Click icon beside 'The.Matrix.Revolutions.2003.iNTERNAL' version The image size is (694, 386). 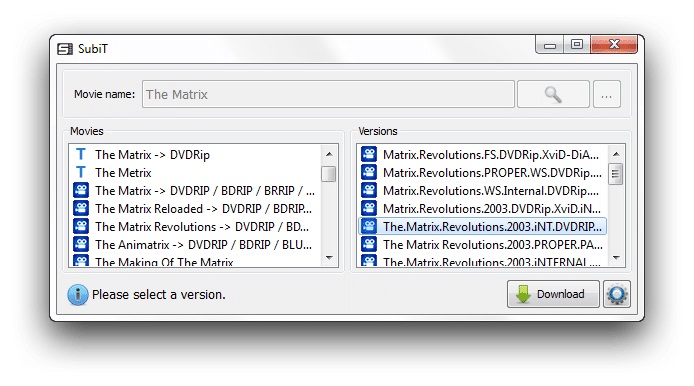click(x=369, y=261)
